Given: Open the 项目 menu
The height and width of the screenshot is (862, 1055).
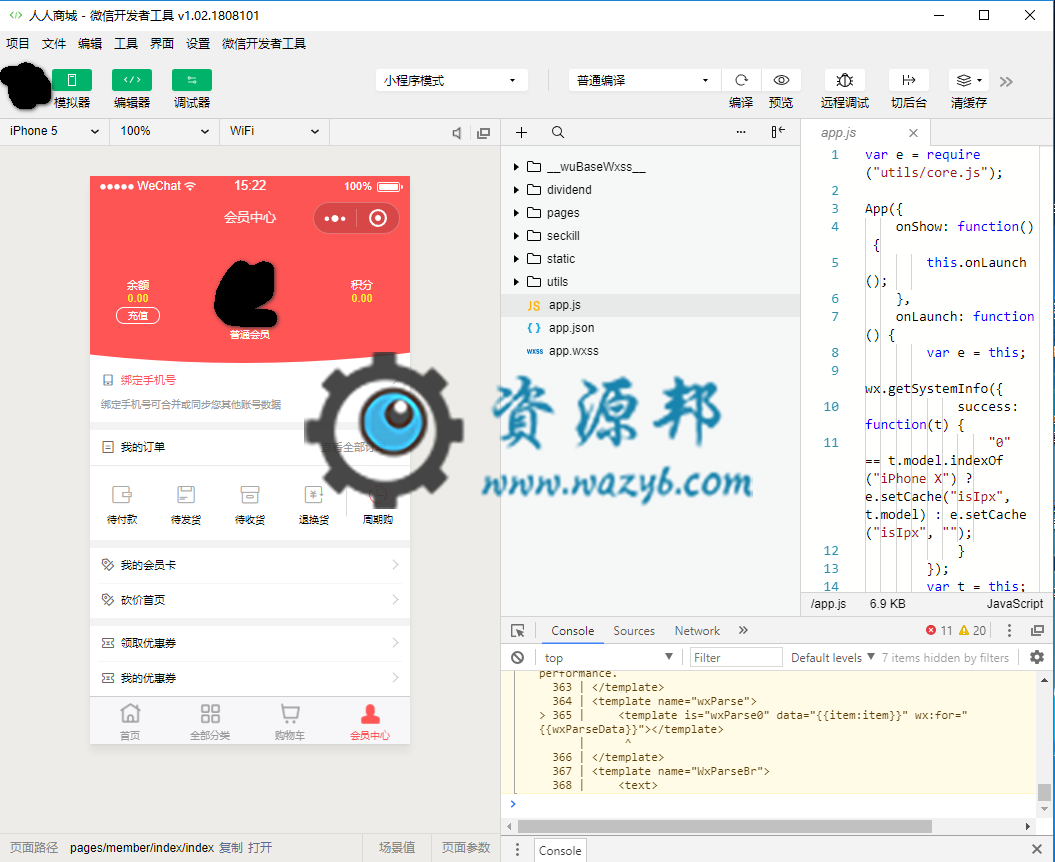Looking at the screenshot, I should tap(17, 44).
